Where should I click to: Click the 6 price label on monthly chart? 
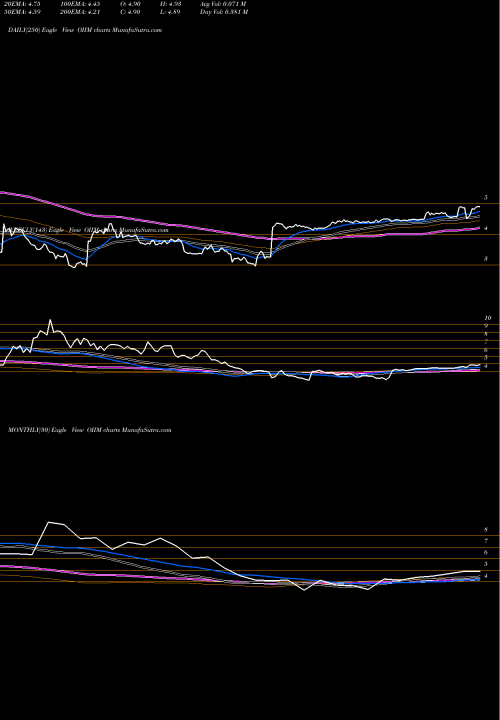click(x=486, y=553)
